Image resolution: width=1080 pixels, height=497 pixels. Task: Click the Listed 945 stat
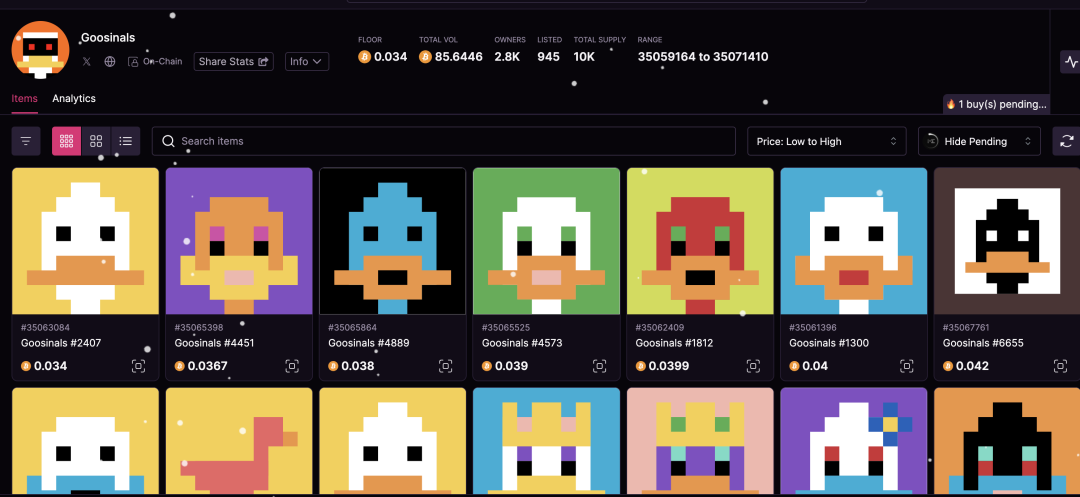pyautogui.click(x=549, y=51)
